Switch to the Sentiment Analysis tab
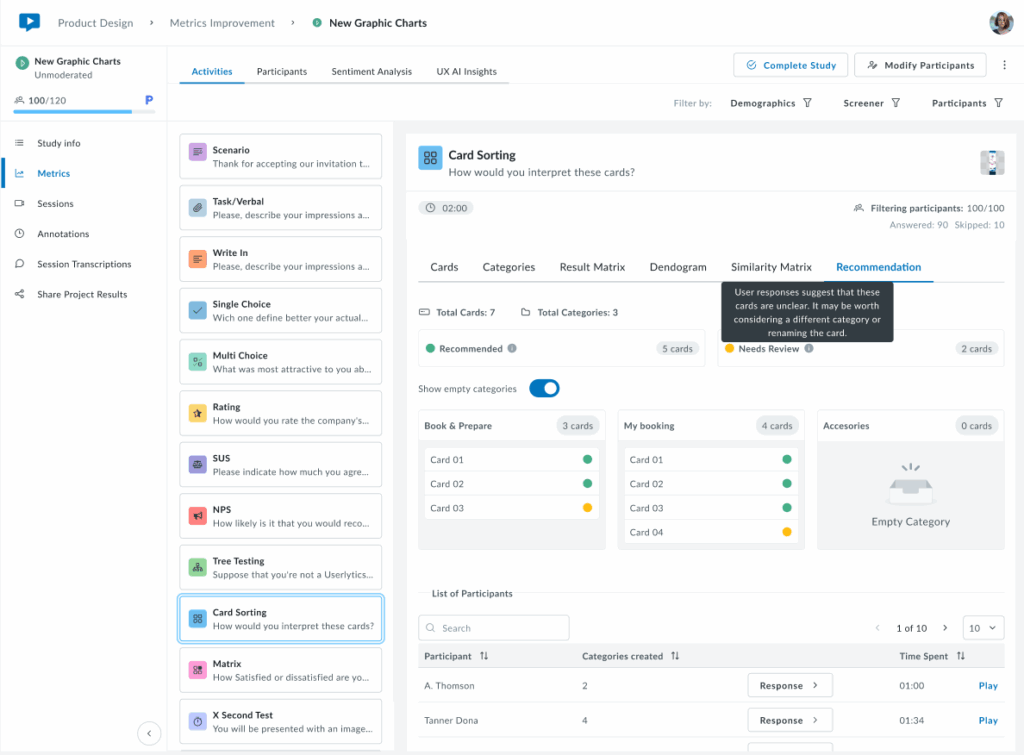1024x755 pixels. click(x=371, y=72)
